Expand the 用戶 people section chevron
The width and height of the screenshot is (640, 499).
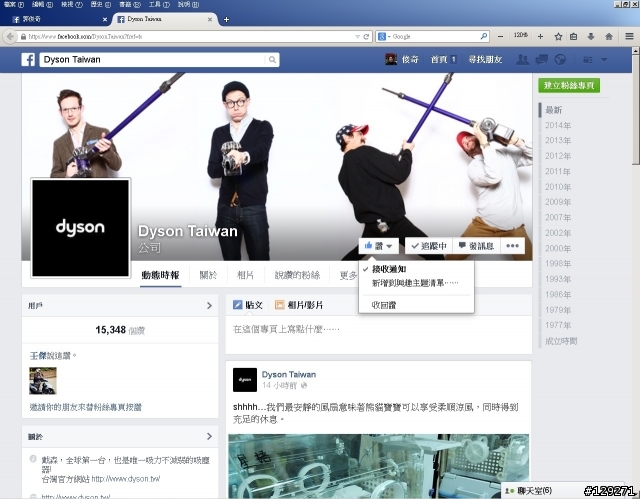click(209, 306)
